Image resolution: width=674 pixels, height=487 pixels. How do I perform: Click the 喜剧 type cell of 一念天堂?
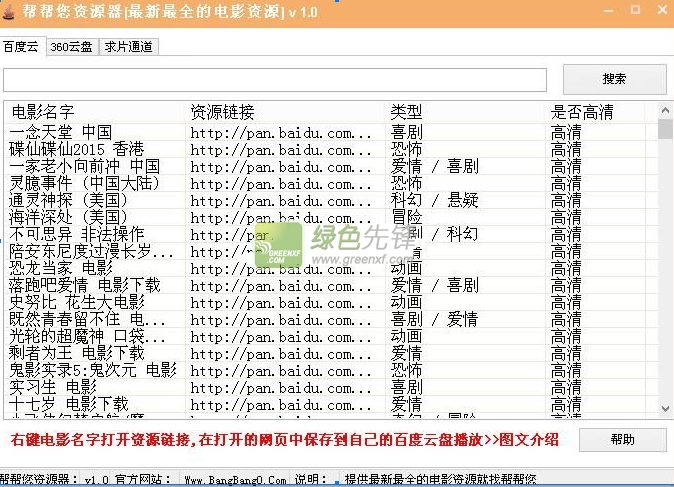407,132
